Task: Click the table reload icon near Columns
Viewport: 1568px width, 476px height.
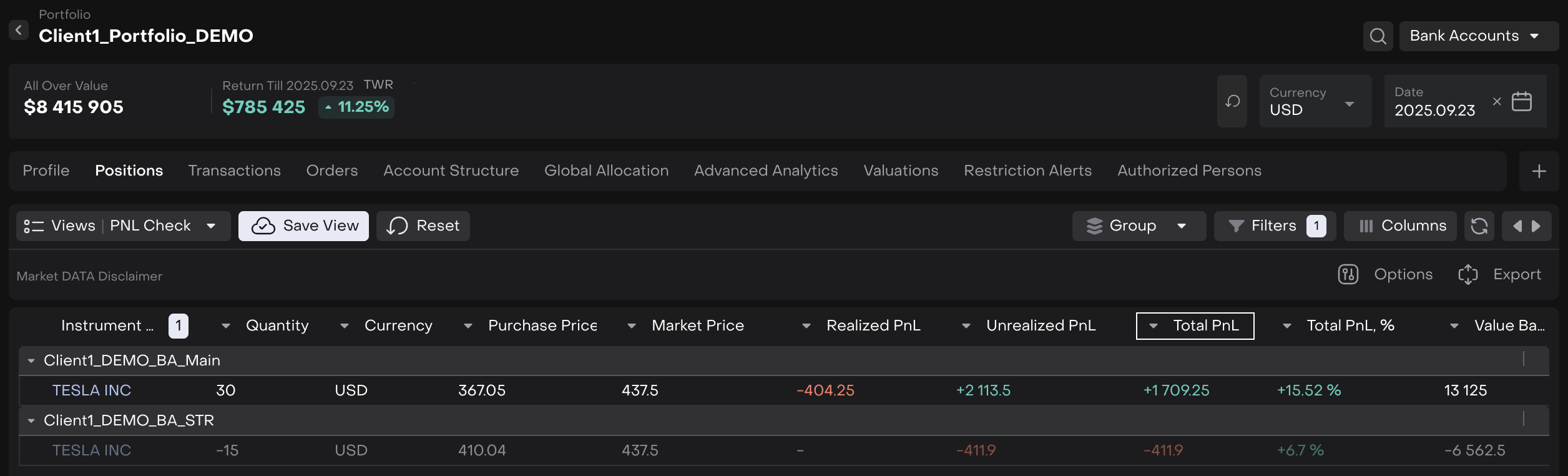Action: (x=1479, y=226)
